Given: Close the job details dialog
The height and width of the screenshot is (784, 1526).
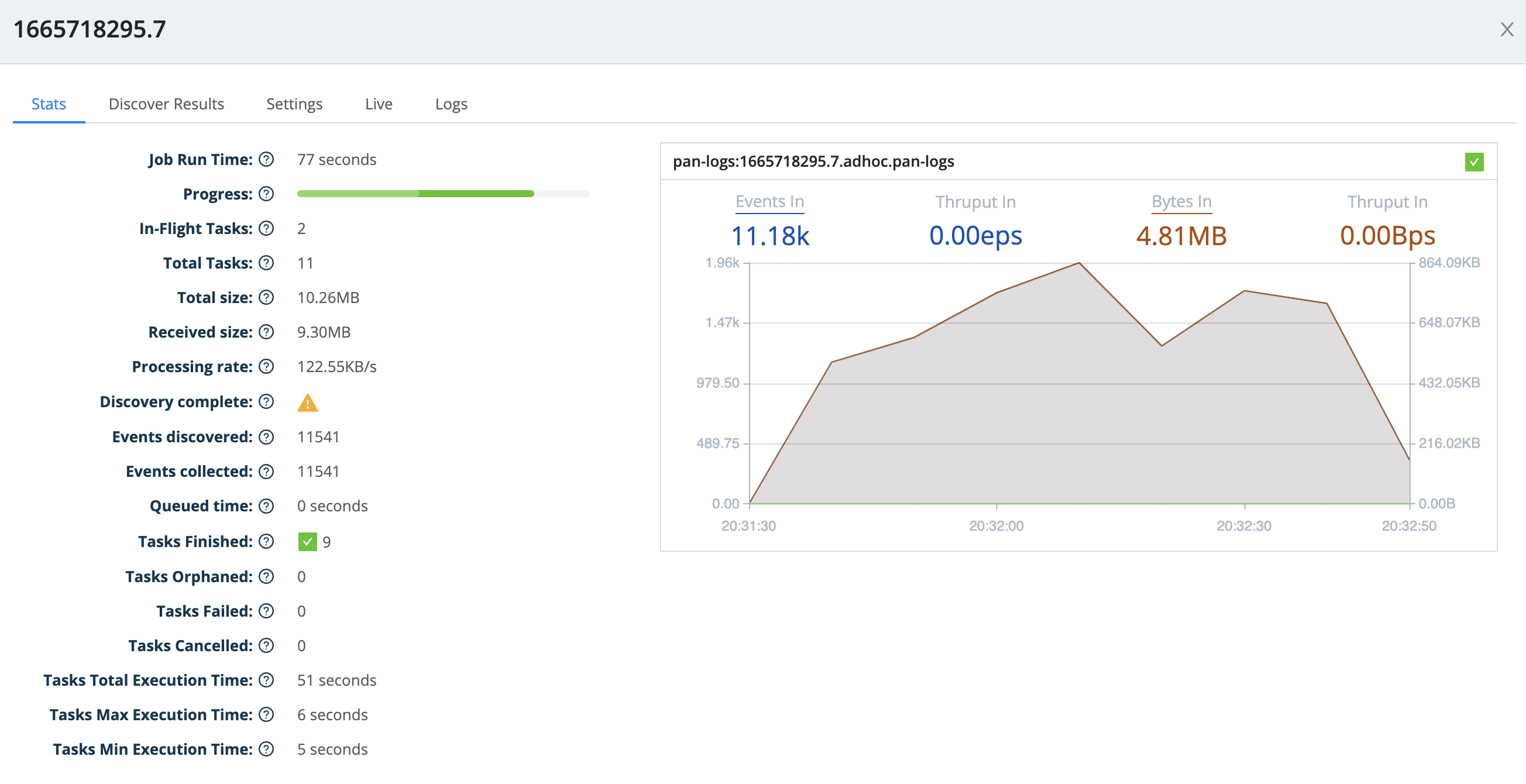Looking at the screenshot, I should click(1507, 29).
